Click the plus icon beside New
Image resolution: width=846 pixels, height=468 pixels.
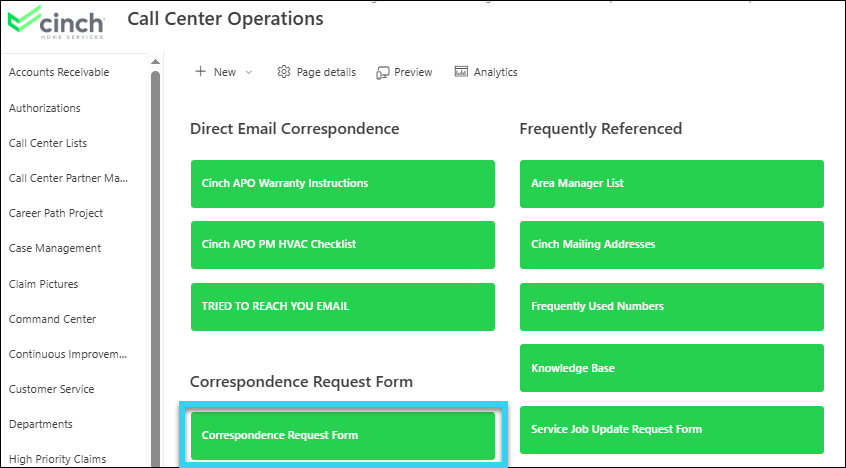coord(200,72)
